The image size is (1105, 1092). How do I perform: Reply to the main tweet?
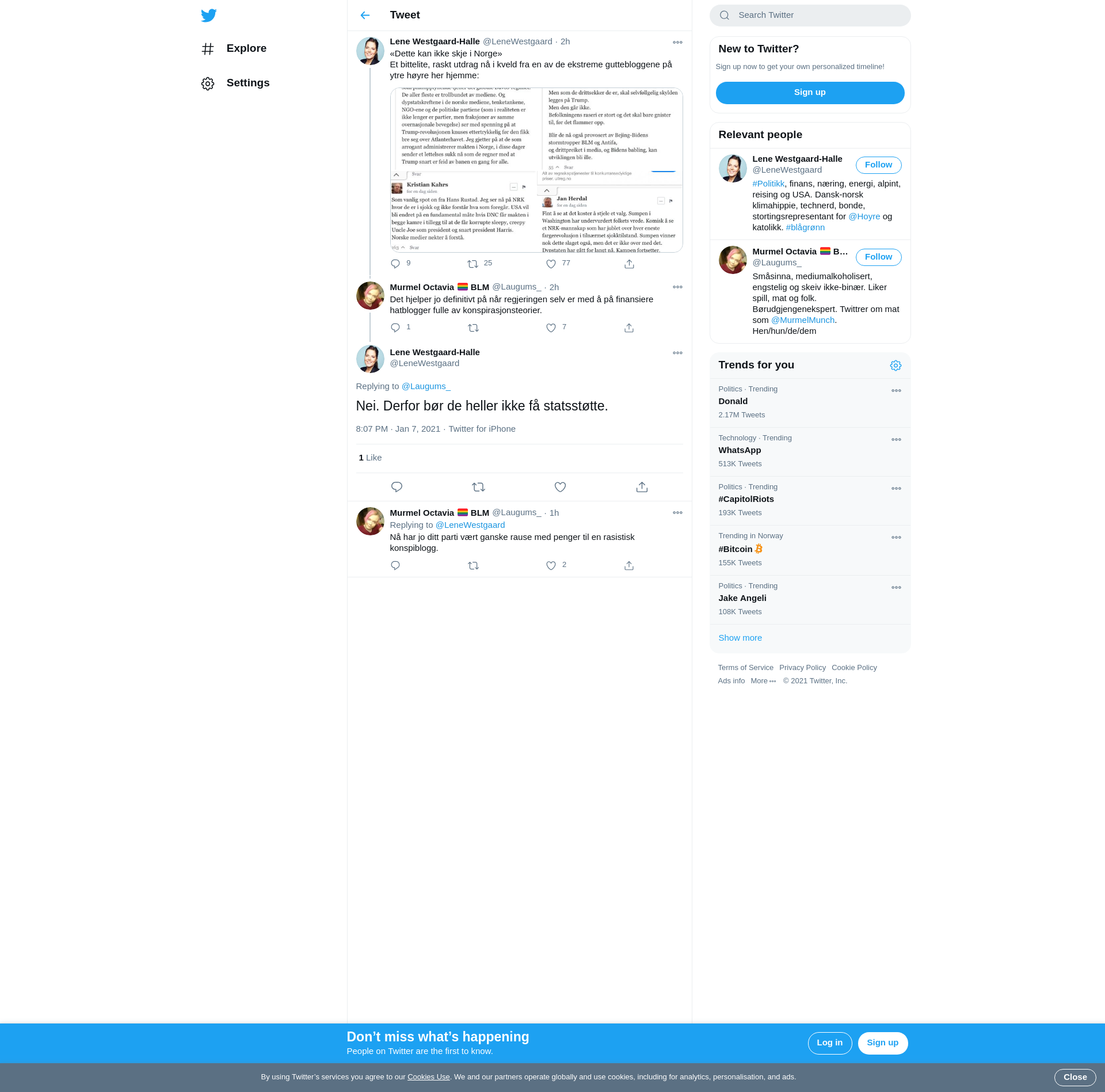[397, 487]
